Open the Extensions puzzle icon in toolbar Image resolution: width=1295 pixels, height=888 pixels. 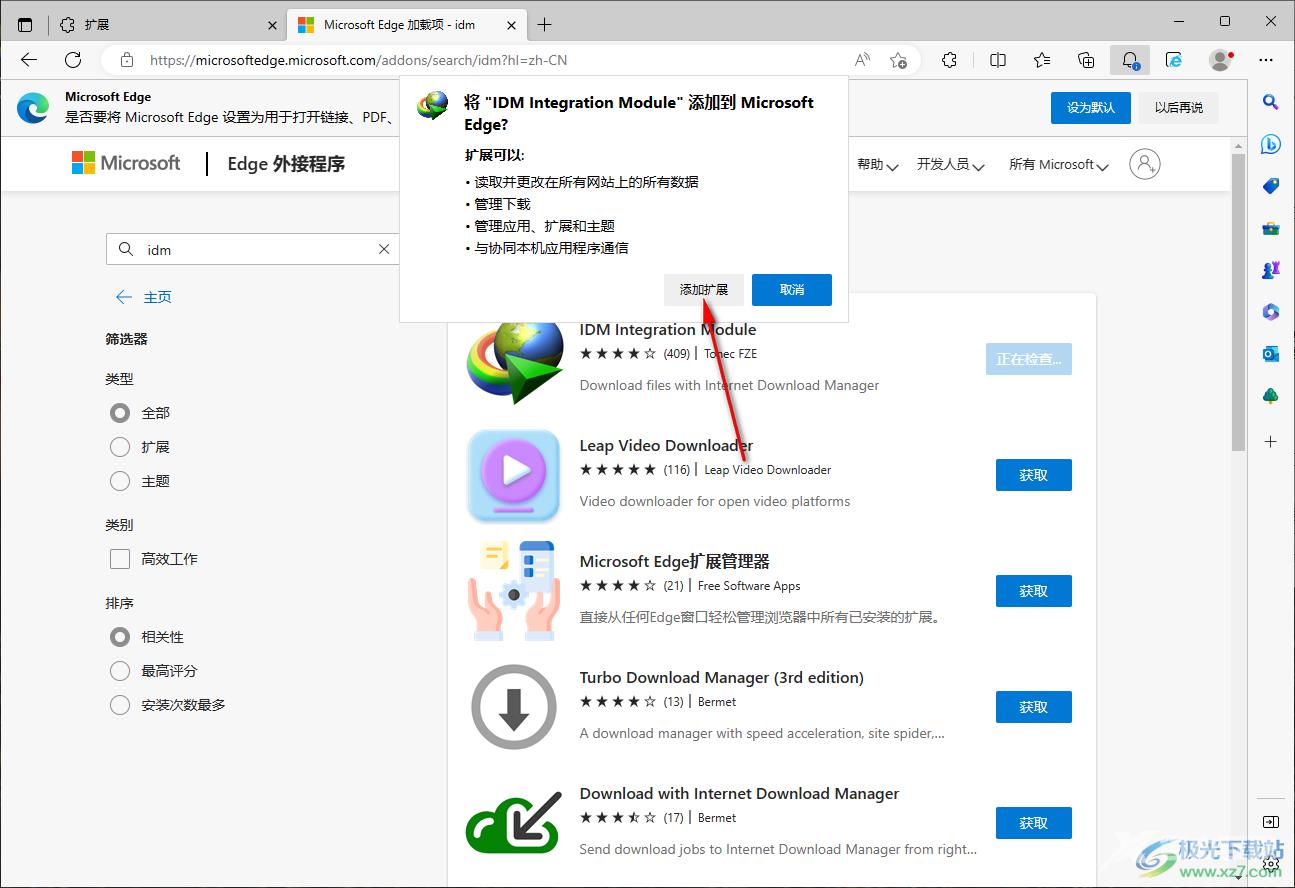[x=950, y=60]
